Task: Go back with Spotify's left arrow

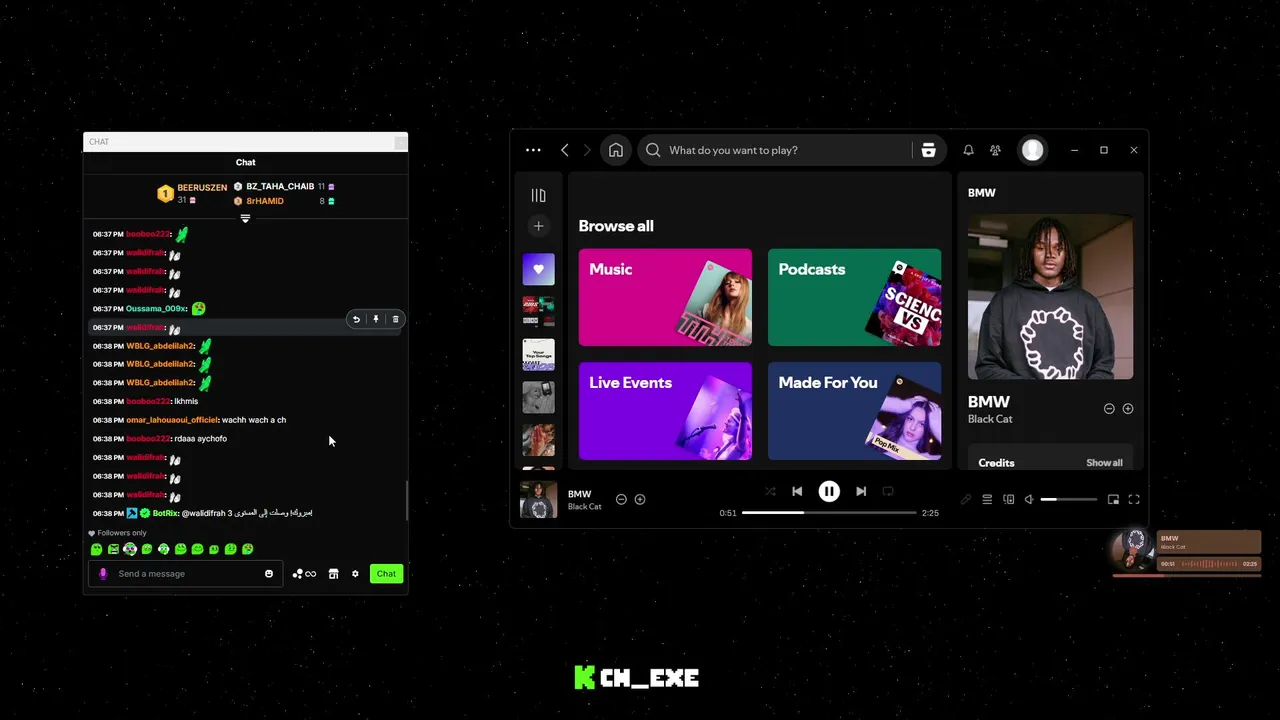Action: click(565, 150)
